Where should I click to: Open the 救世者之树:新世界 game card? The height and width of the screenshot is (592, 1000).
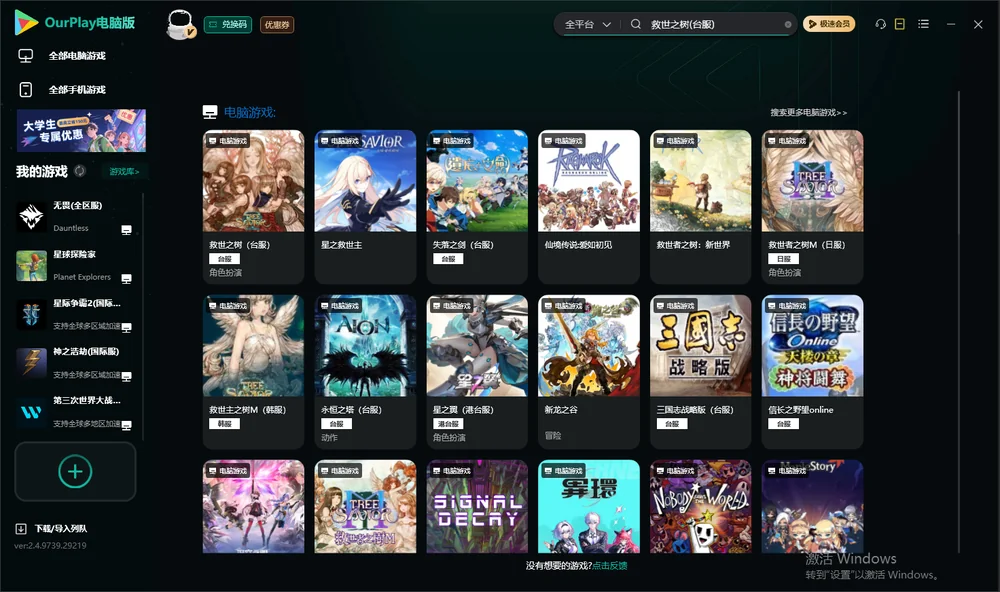(x=700, y=207)
